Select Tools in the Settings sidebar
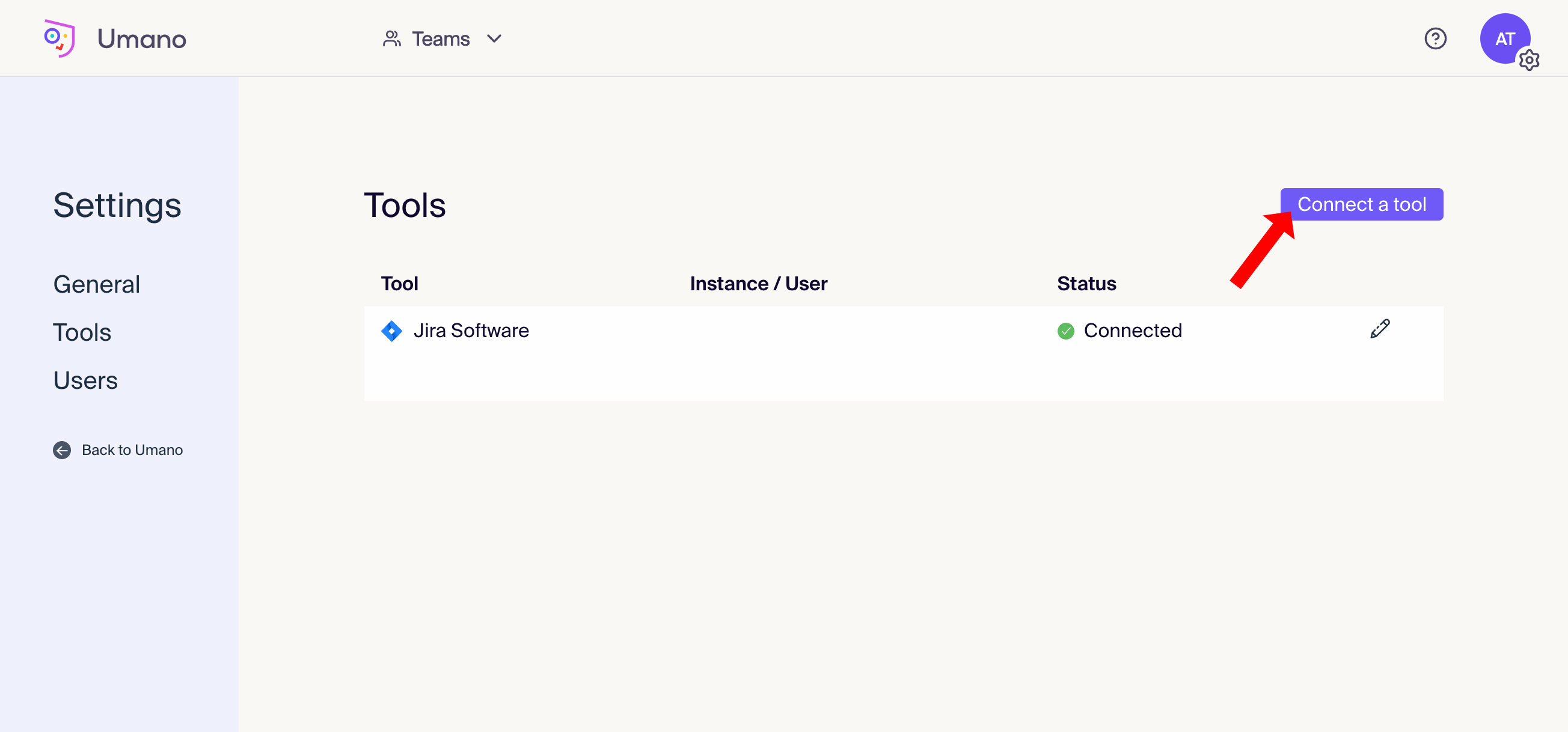 coord(82,332)
